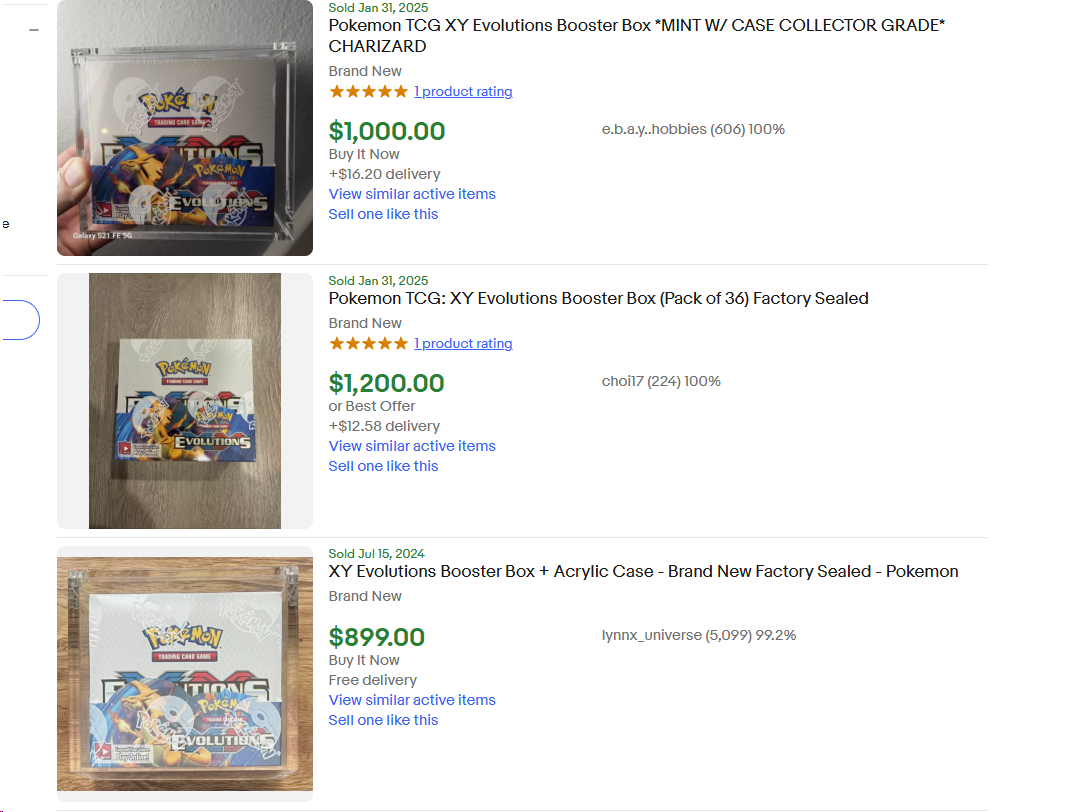This screenshot has height=812, width=1088.
Task: Click the star rating on the first listing
Action: (x=368, y=92)
